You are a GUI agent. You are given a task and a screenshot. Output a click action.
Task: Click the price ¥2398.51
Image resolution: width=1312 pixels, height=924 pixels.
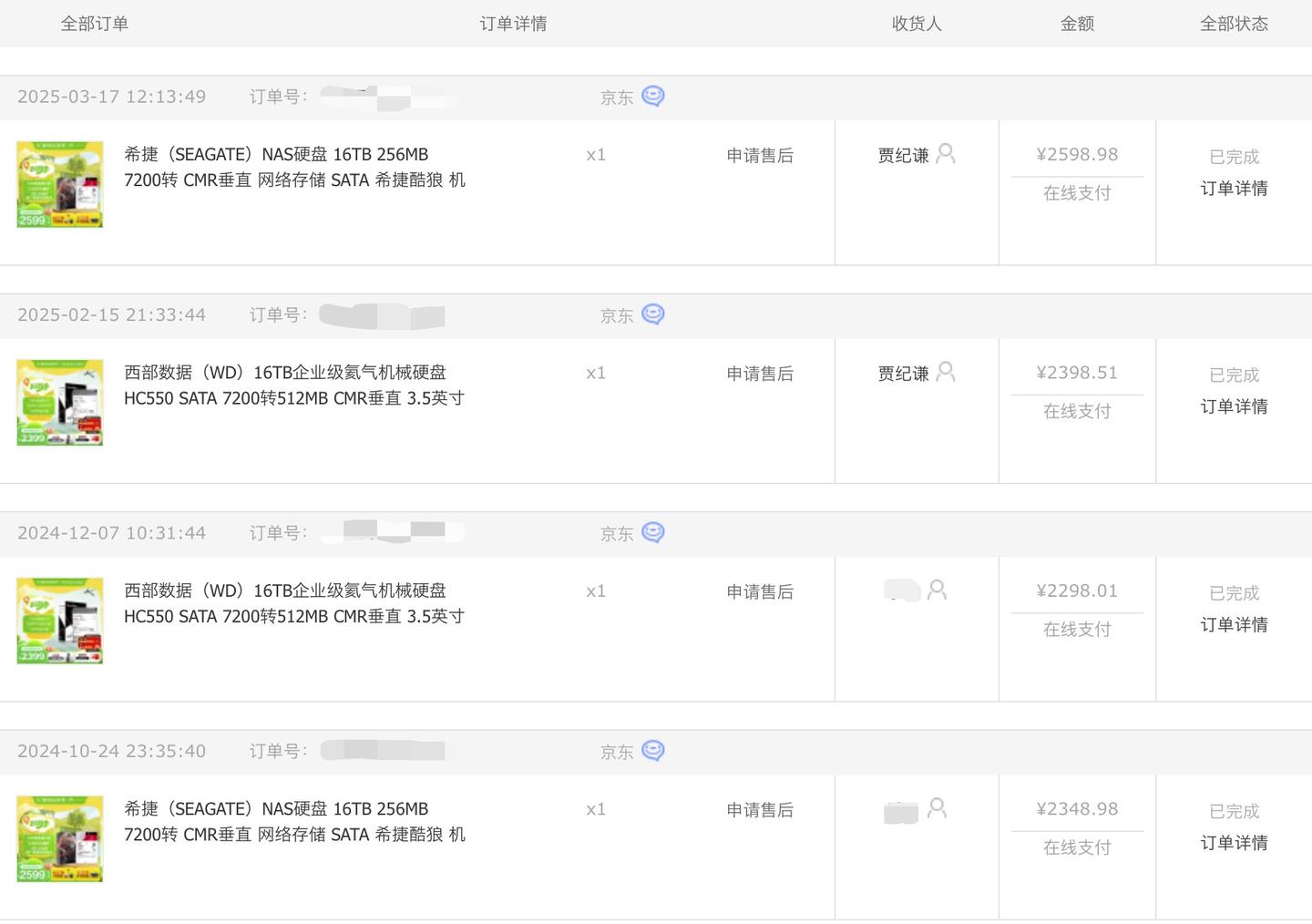coord(1077,373)
